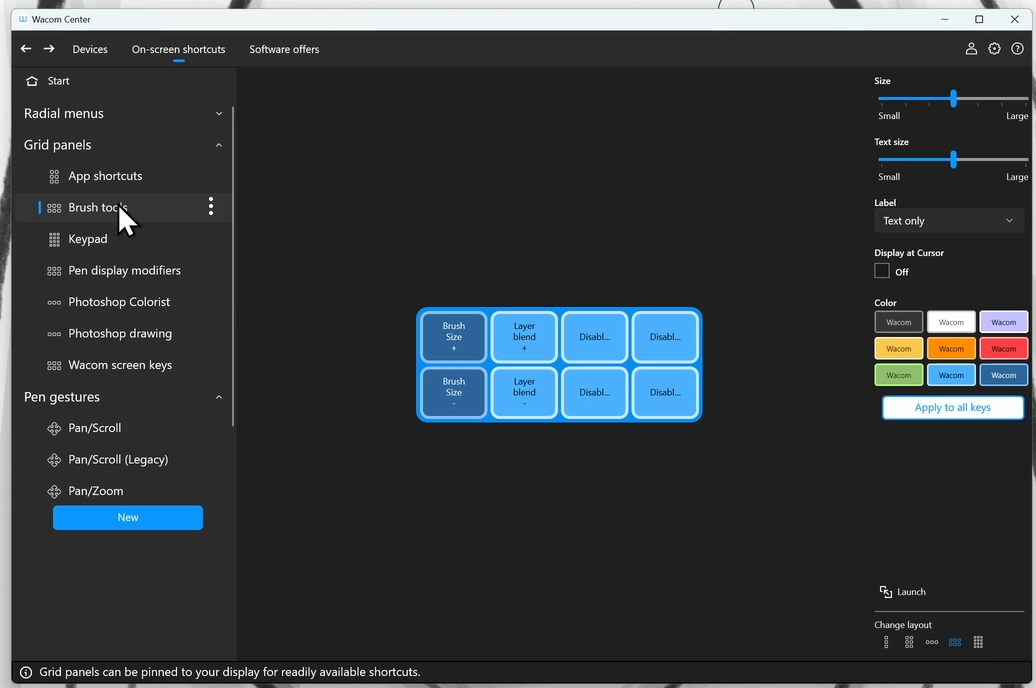Expand the Radial menus section
Viewport: 1036px width, 688px height.
click(x=219, y=114)
